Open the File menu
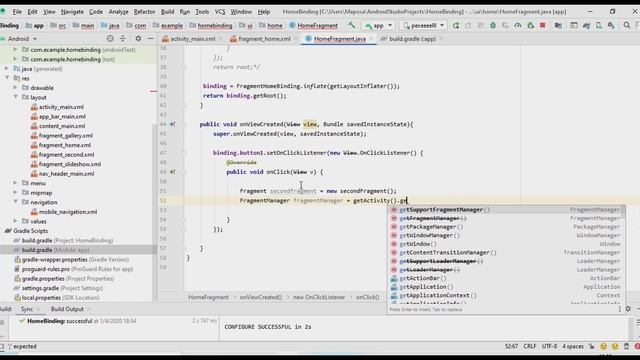 click(17, 12)
